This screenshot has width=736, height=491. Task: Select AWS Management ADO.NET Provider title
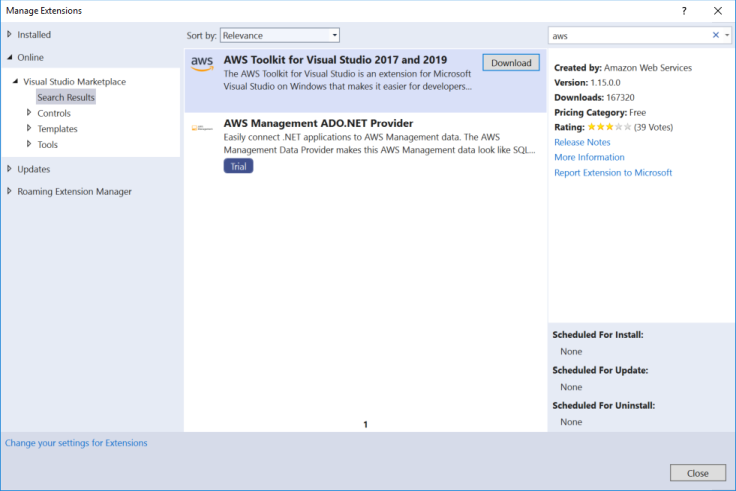[x=318, y=123]
